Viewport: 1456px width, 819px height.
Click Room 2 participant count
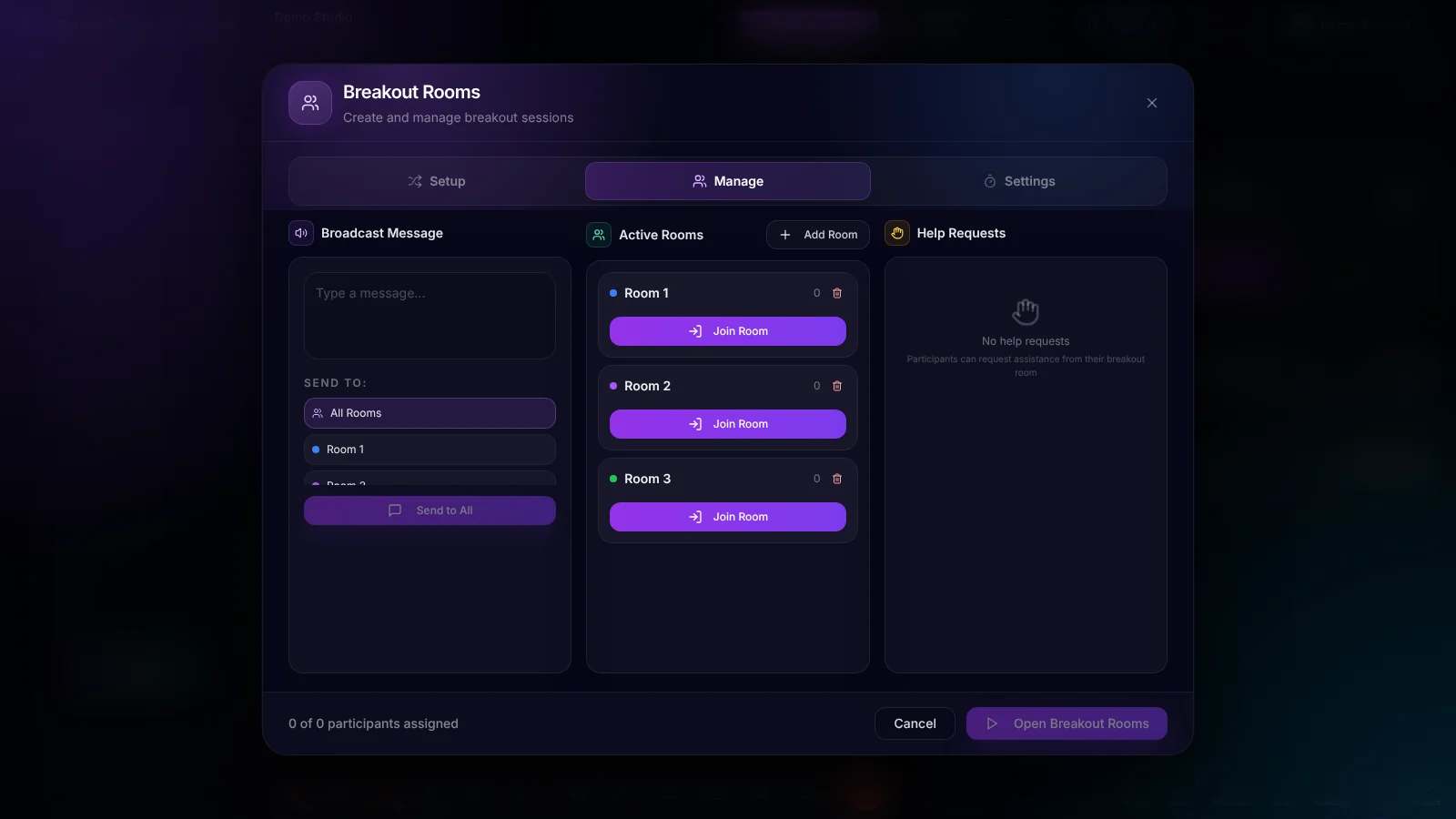point(816,386)
